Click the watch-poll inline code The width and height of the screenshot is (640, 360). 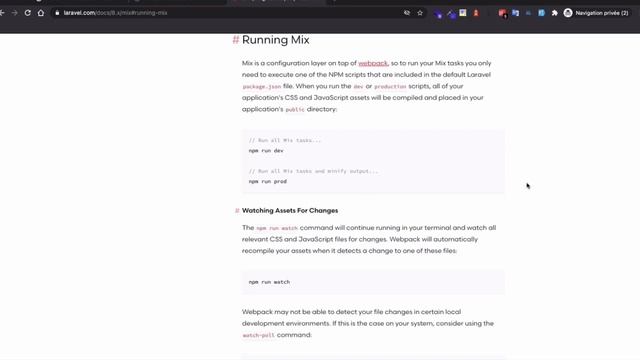[x=258, y=335]
